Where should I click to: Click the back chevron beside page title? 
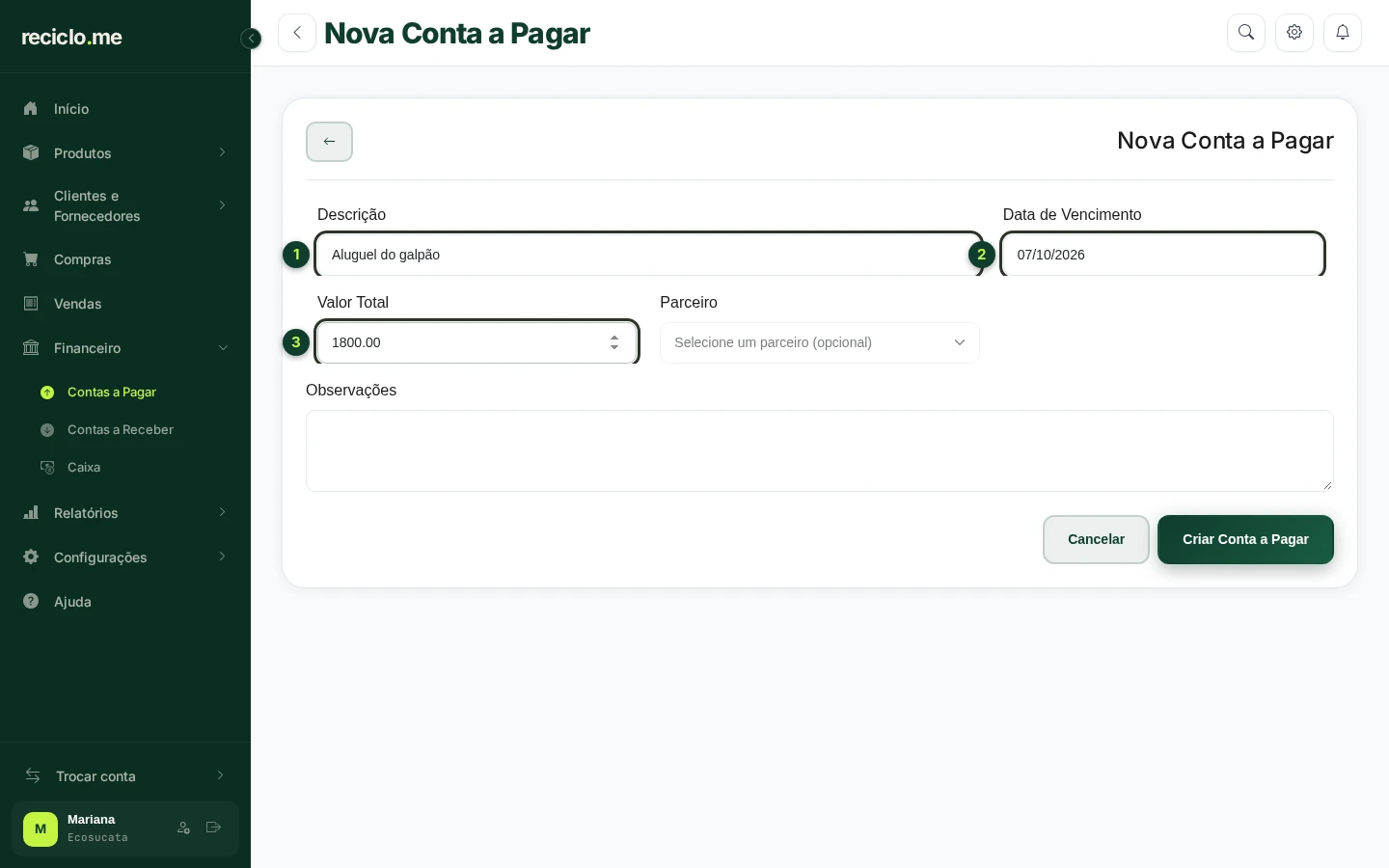tap(297, 33)
